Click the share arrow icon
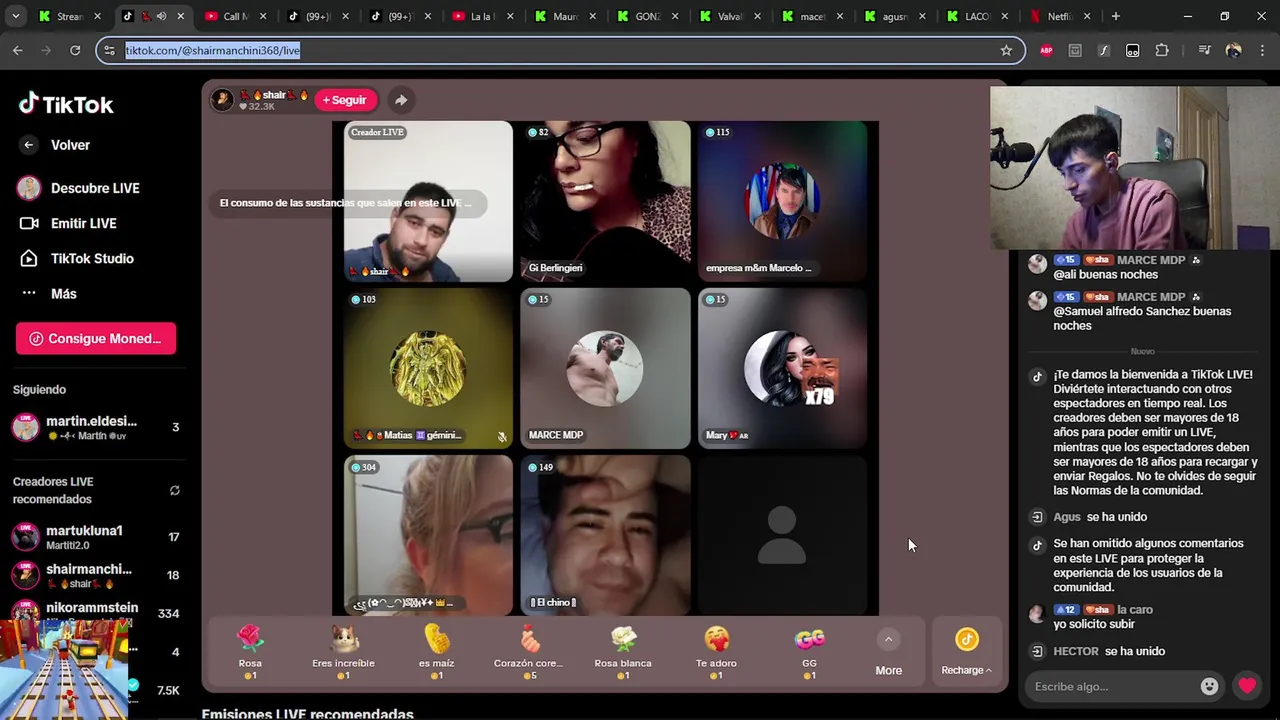 [400, 100]
